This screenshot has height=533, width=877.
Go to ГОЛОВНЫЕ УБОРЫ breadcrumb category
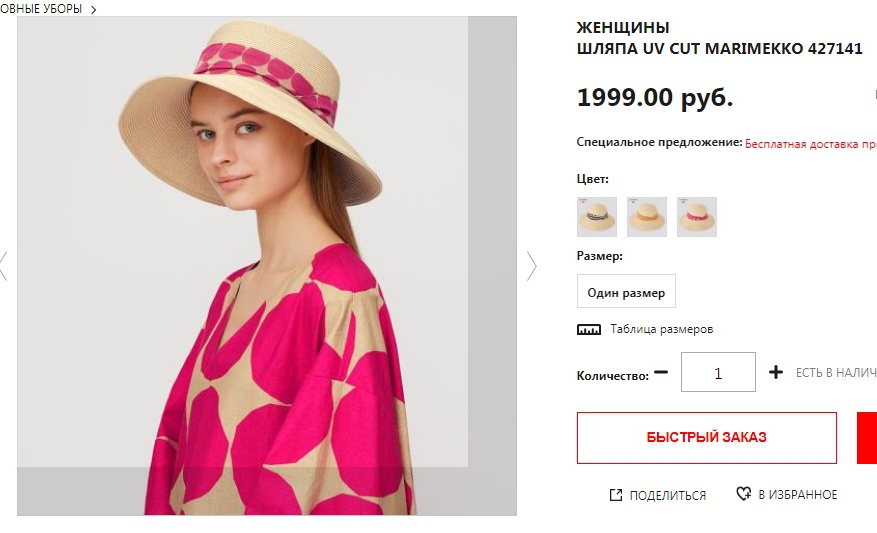point(41,9)
